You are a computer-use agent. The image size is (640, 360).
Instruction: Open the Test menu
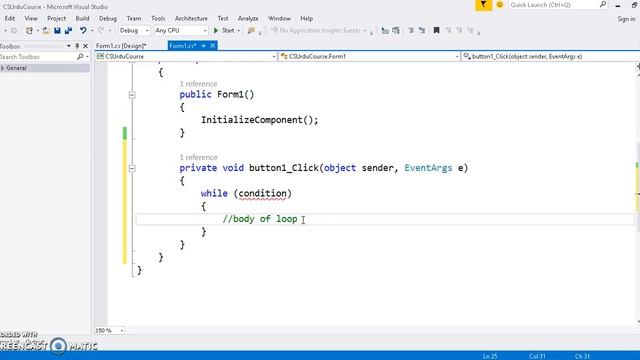point(223,18)
